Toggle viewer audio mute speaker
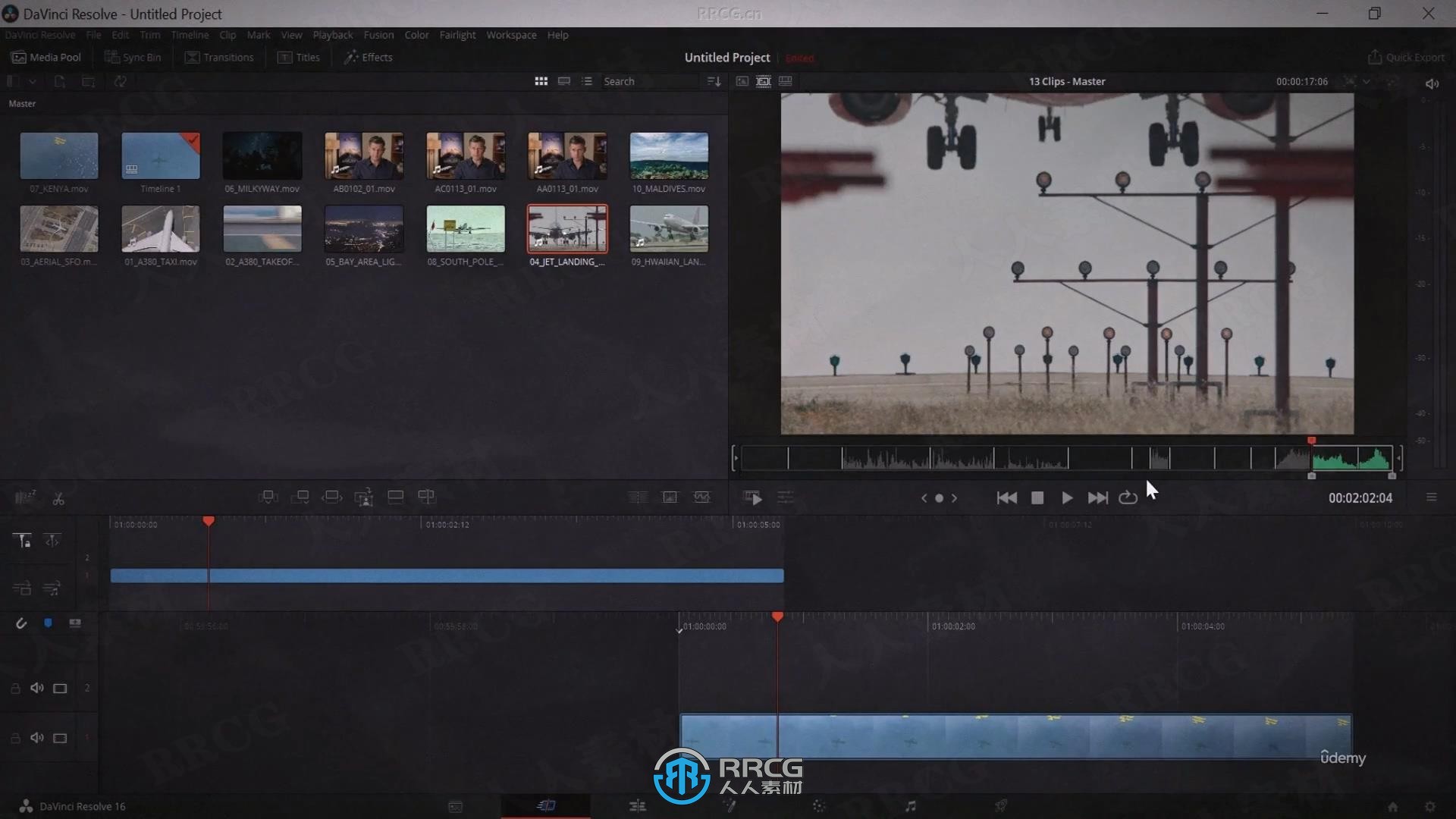1456x819 pixels. (1432, 83)
